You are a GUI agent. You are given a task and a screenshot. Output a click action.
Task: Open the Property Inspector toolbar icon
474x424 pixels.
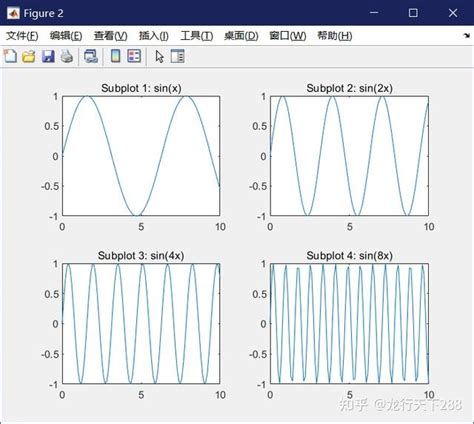tap(177, 56)
